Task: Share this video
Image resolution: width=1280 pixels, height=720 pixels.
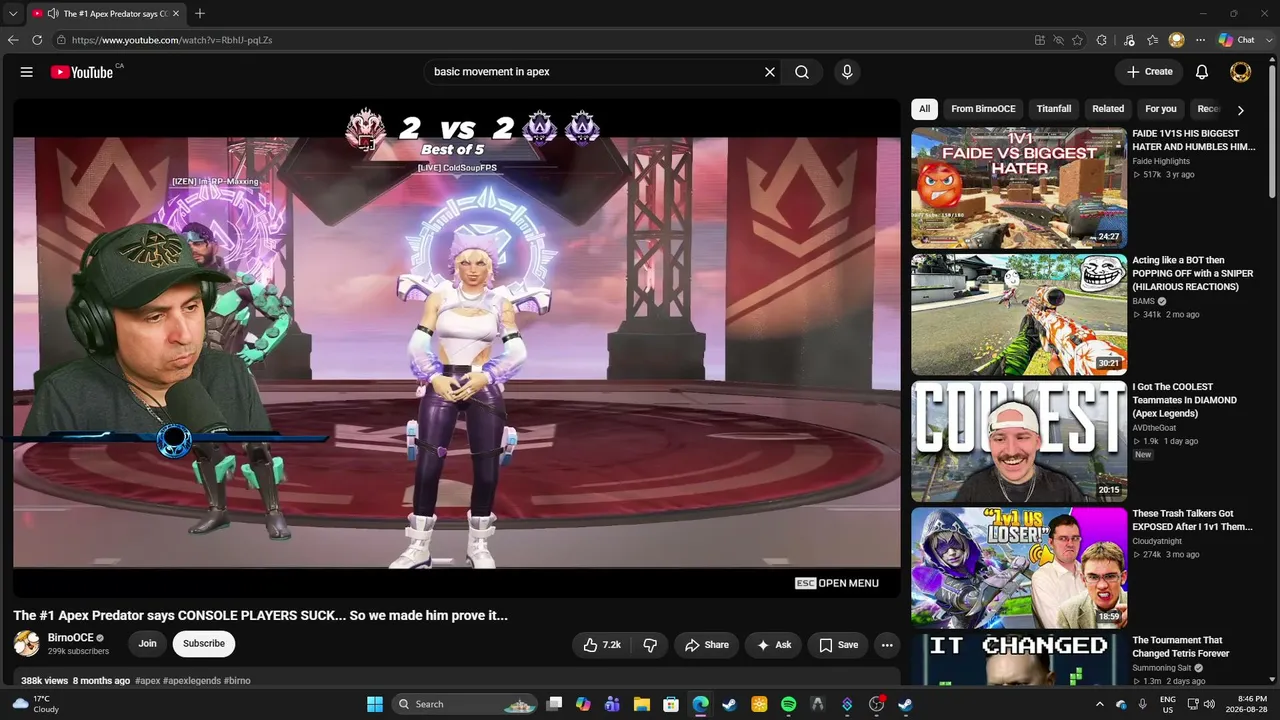Action: point(707,645)
